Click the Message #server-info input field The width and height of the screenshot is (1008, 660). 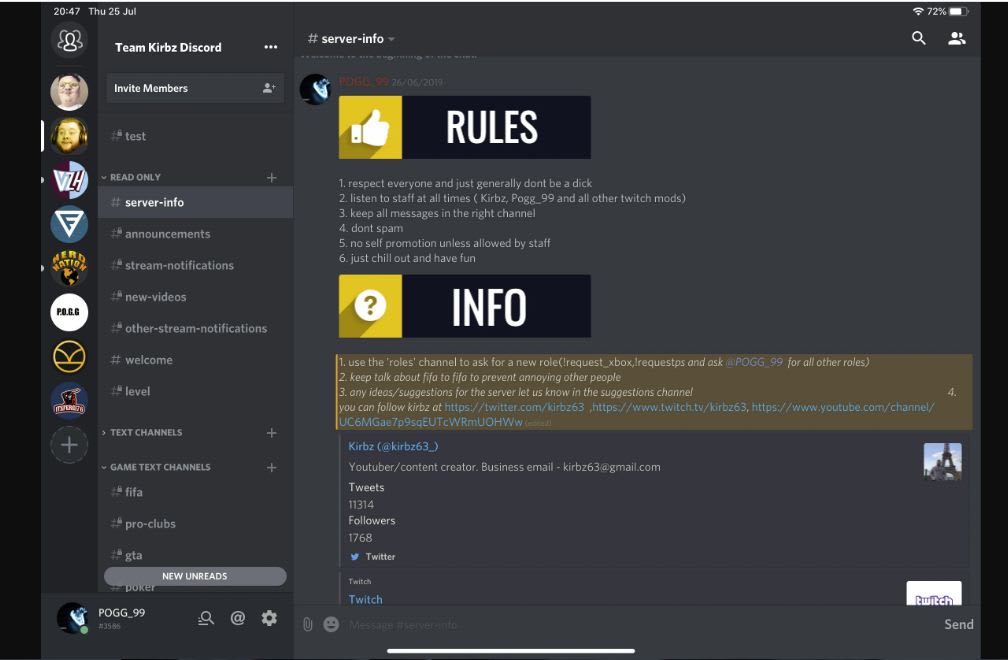coord(636,625)
